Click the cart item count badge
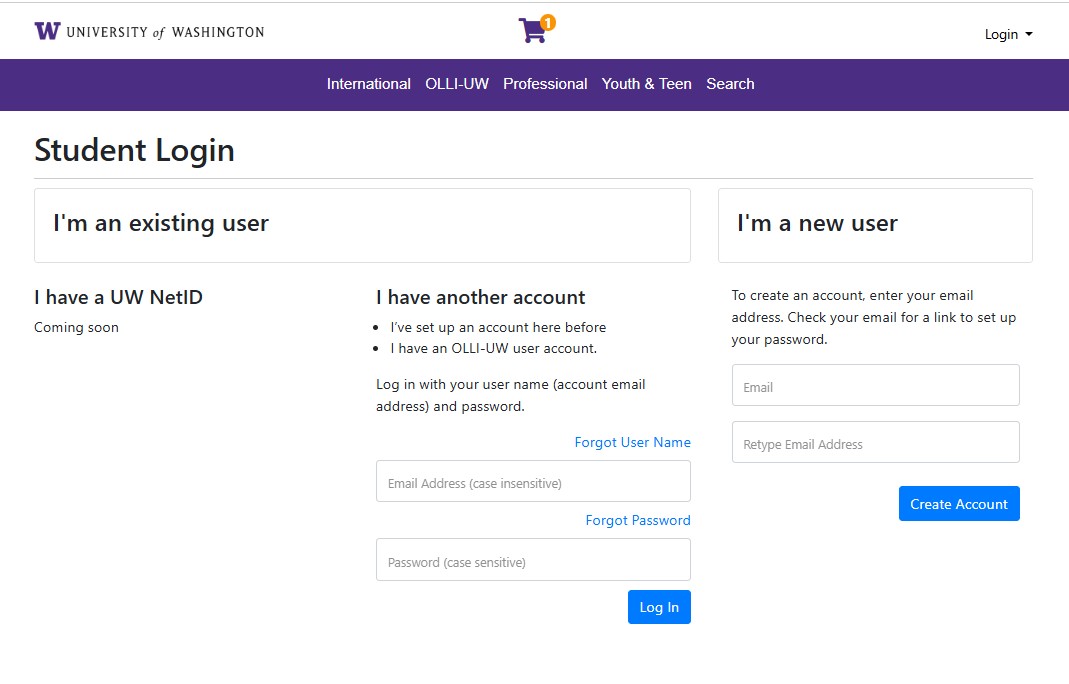The height and width of the screenshot is (684, 1069). [x=547, y=23]
